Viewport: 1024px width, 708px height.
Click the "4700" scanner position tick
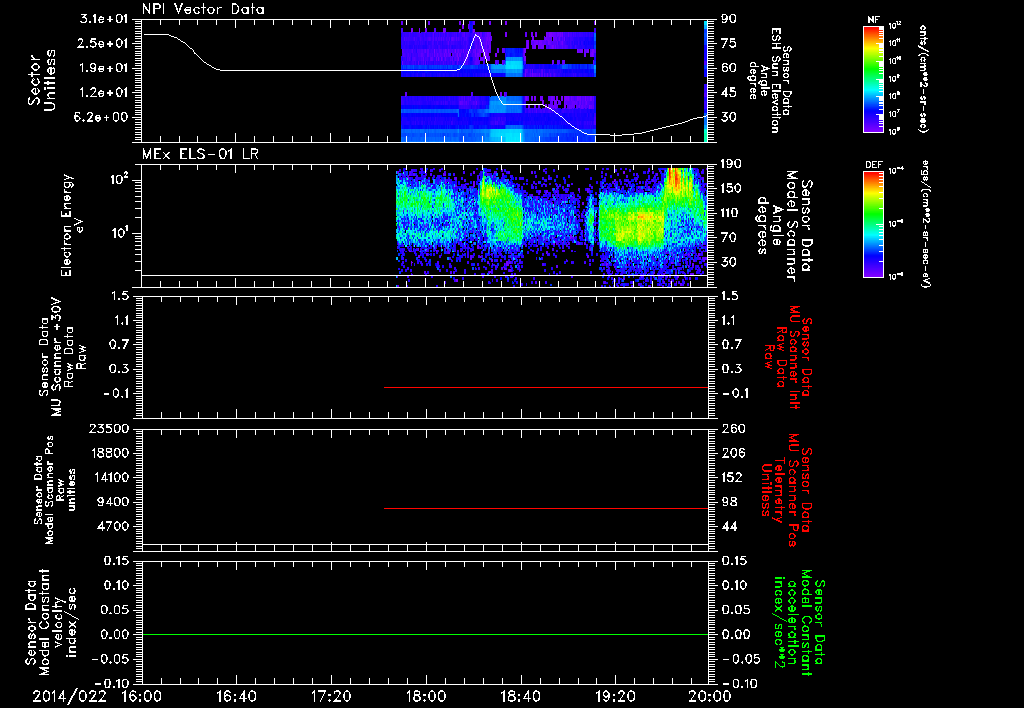(114, 526)
